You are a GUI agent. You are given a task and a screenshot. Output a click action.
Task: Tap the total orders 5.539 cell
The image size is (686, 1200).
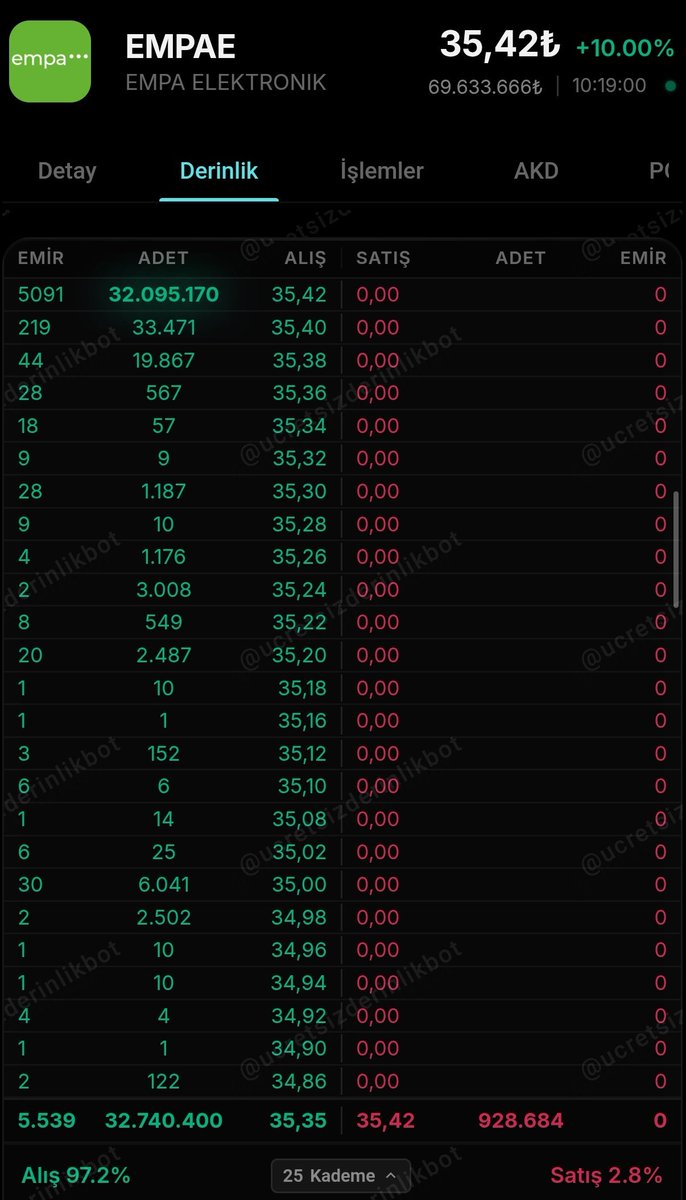pos(47,1121)
